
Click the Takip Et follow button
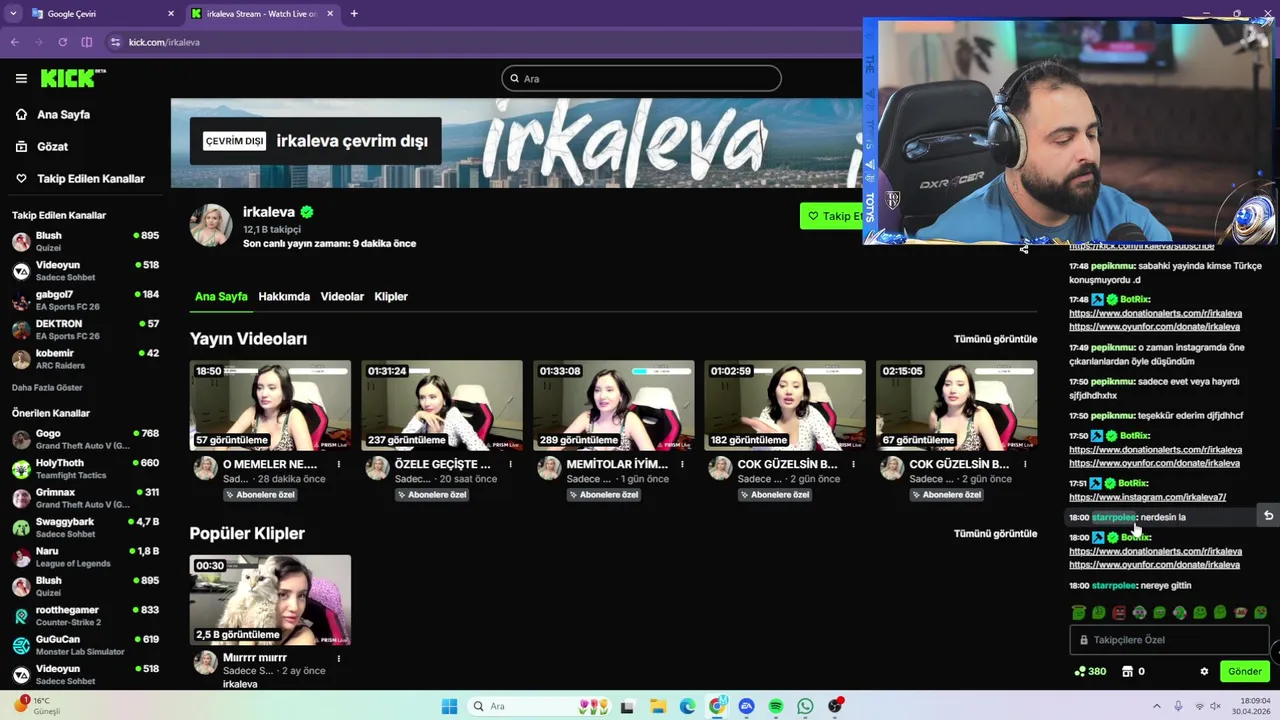[x=832, y=216]
